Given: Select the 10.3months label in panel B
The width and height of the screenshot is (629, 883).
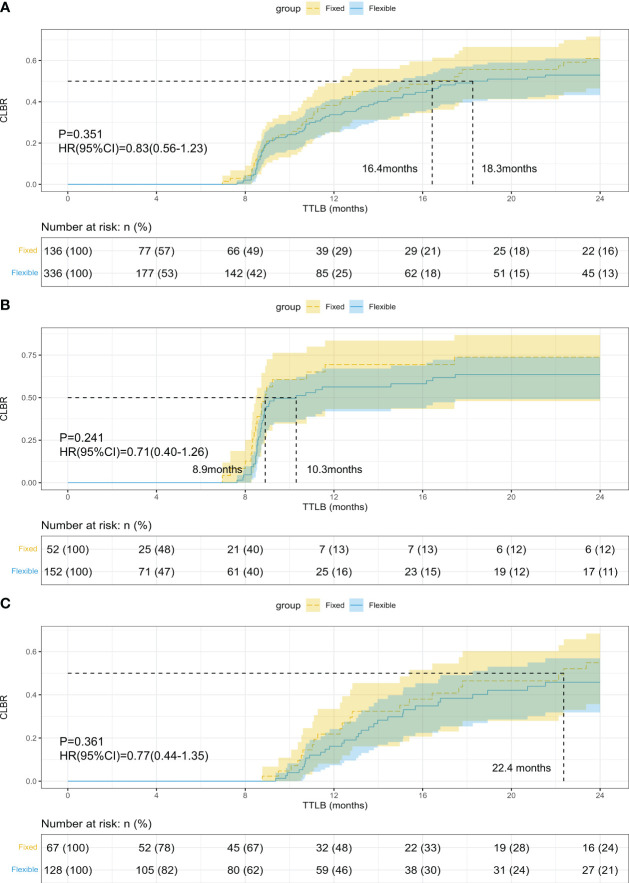Looking at the screenshot, I should 334,469.
